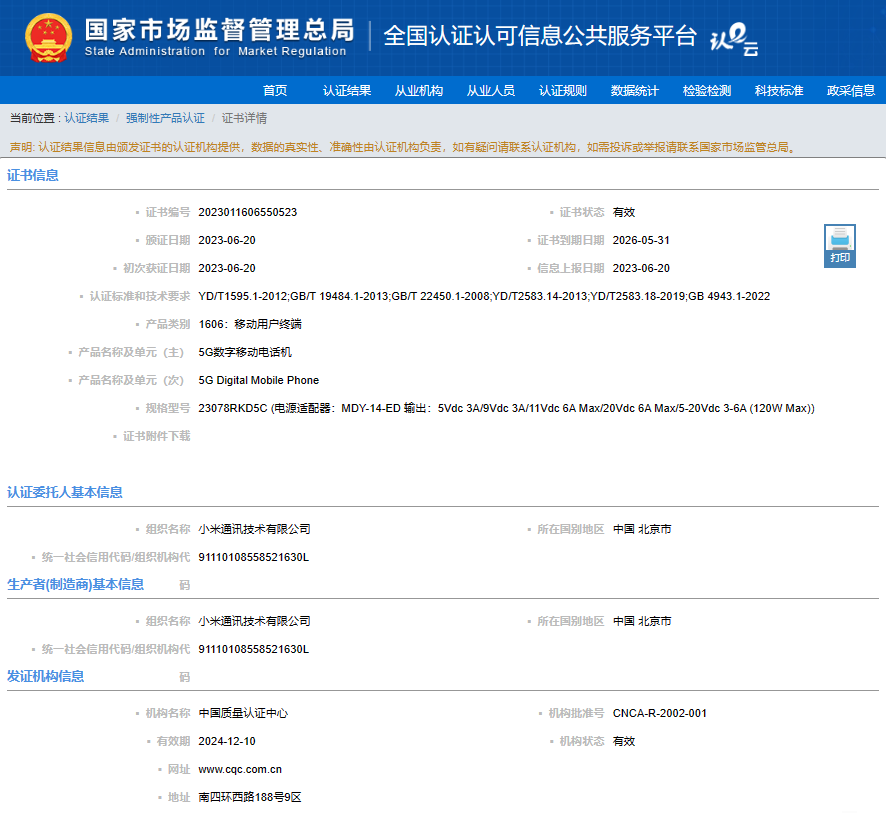
Task: Click 码 icon beside 生产者(制造商)基本信息
Action: click(184, 585)
